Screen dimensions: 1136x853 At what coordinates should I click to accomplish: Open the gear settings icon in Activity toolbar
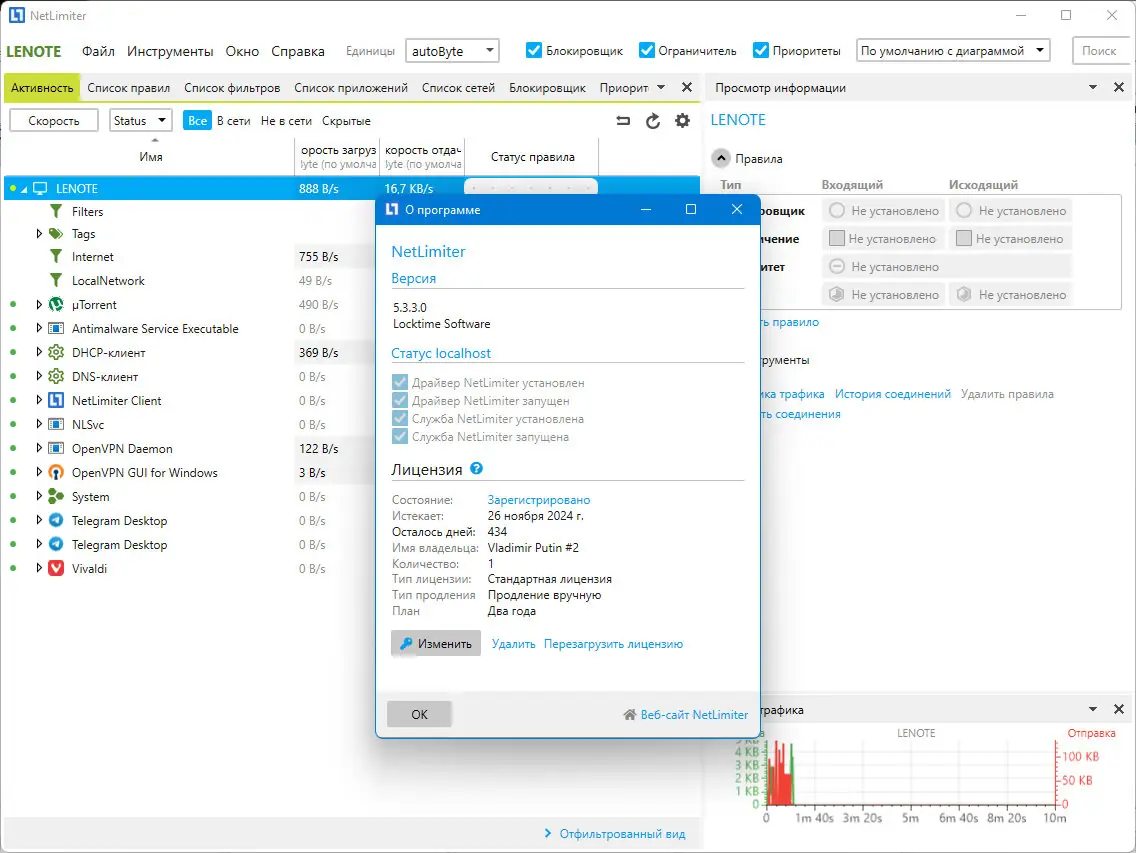[682, 121]
